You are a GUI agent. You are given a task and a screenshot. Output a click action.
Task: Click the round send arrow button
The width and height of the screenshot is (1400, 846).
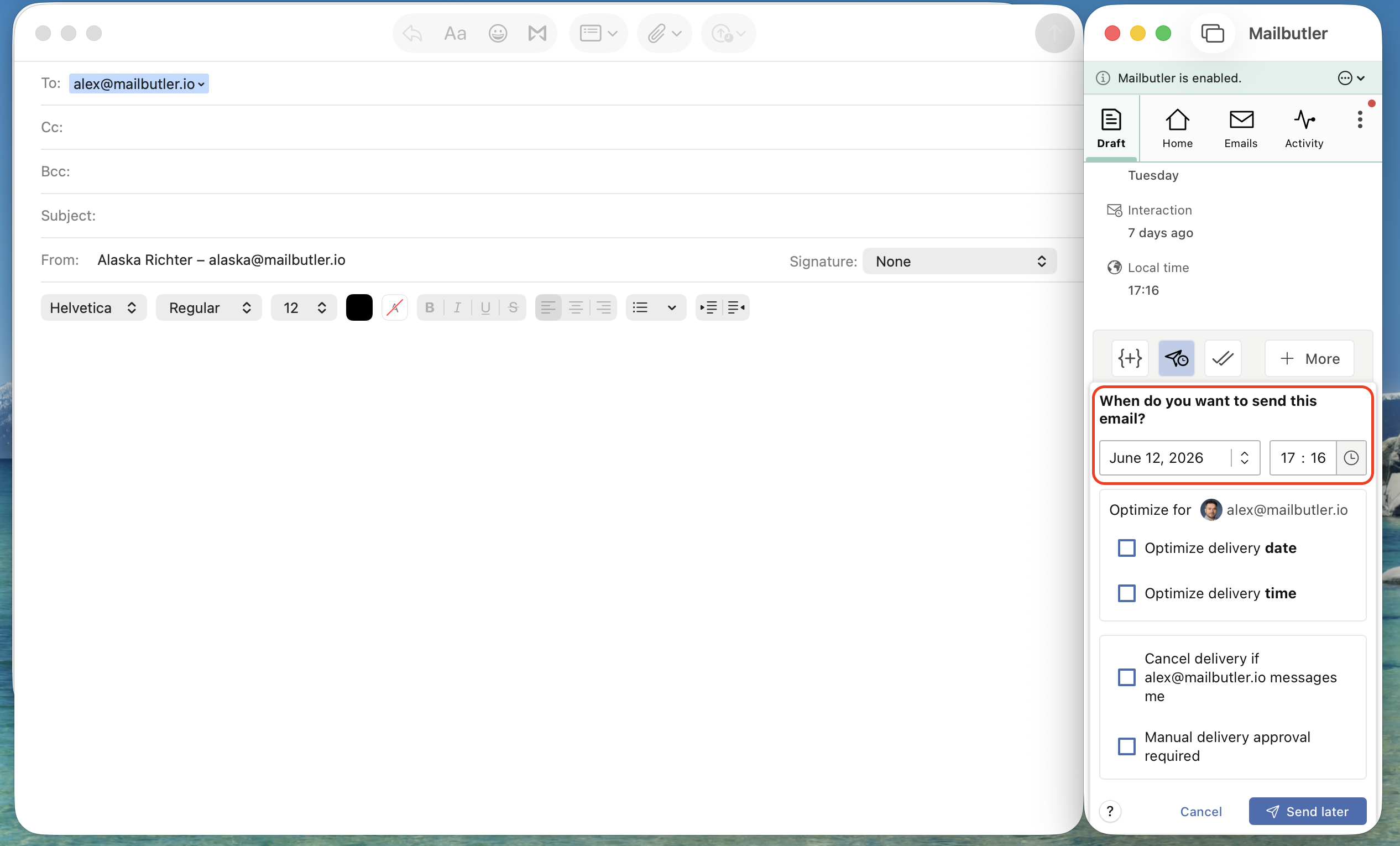pos(1054,34)
